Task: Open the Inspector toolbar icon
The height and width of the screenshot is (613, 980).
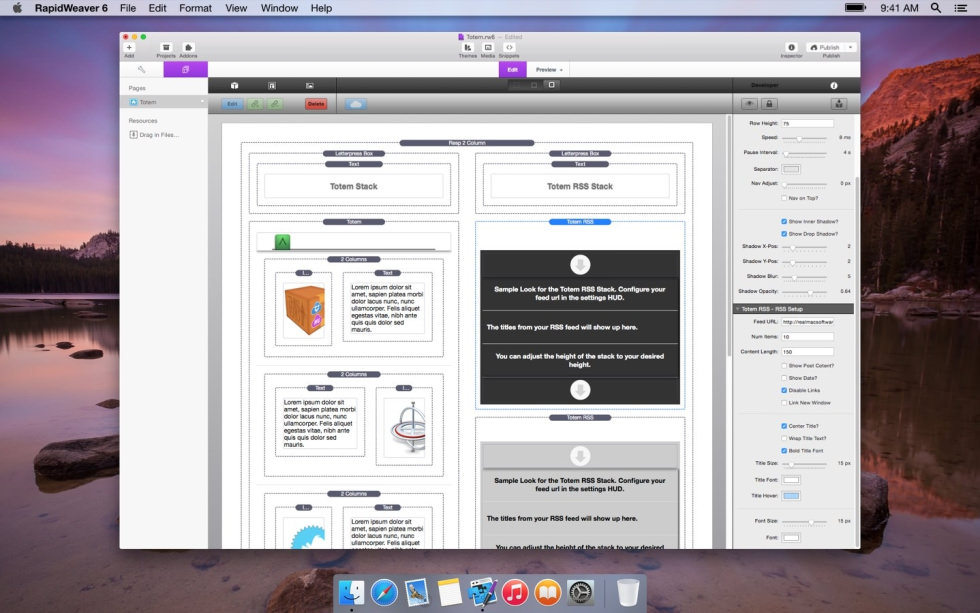Action: pyautogui.click(x=791, y=47)
